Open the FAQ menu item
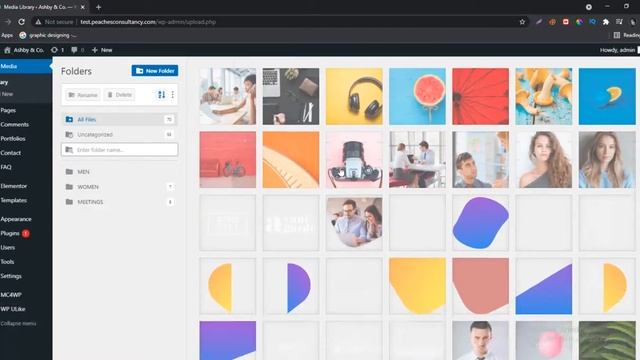The width and height of the screenshot is (640, 360). point(6,167)
